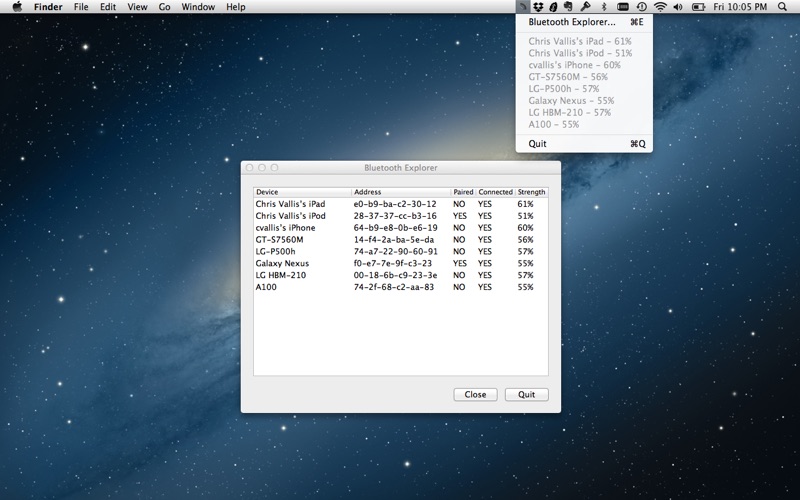Image resolution: width=800 pixels, height=500 pixels.
Task: Open Spotlight search magnifier
Action: [782, 7]
